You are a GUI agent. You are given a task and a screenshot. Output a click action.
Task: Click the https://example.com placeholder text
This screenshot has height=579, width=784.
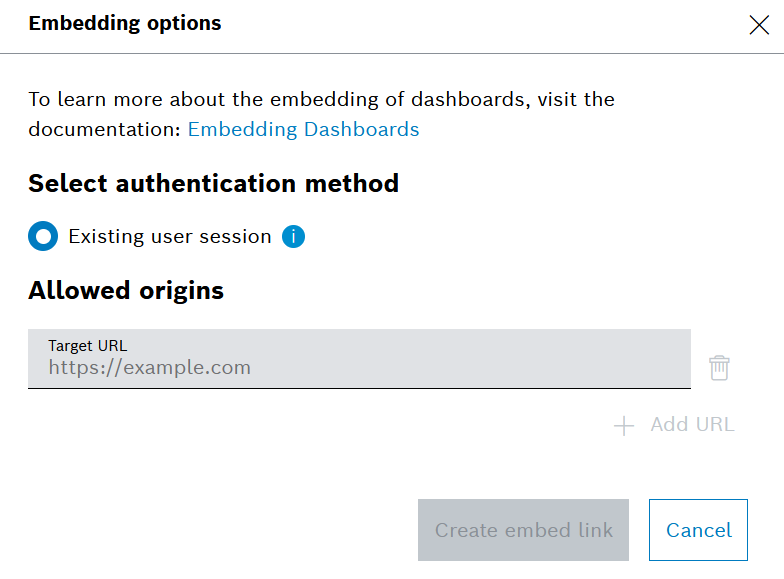tap(150, 368)
